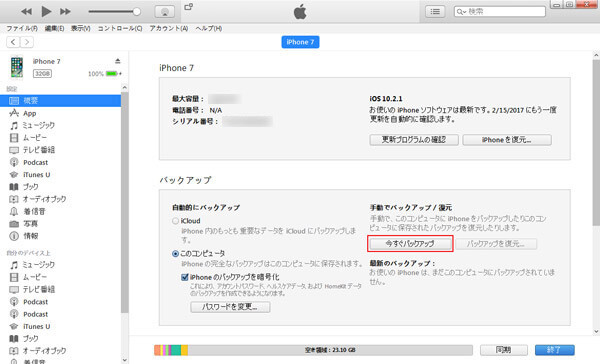Image resolution: width=600 pixels, height=364 pixels.
Task: Select the iCloud backup radio button
Action: (175, 221)
